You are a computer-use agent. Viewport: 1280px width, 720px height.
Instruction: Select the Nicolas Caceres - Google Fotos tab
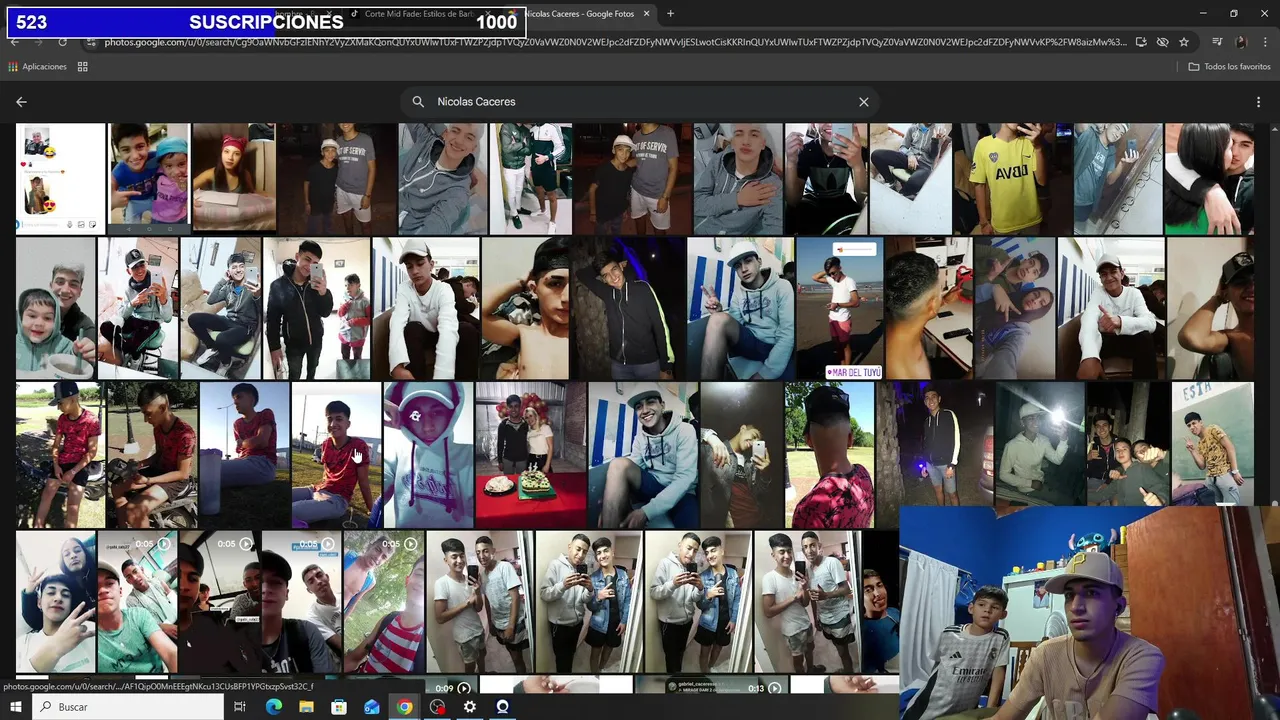click(x=580, y=14)
